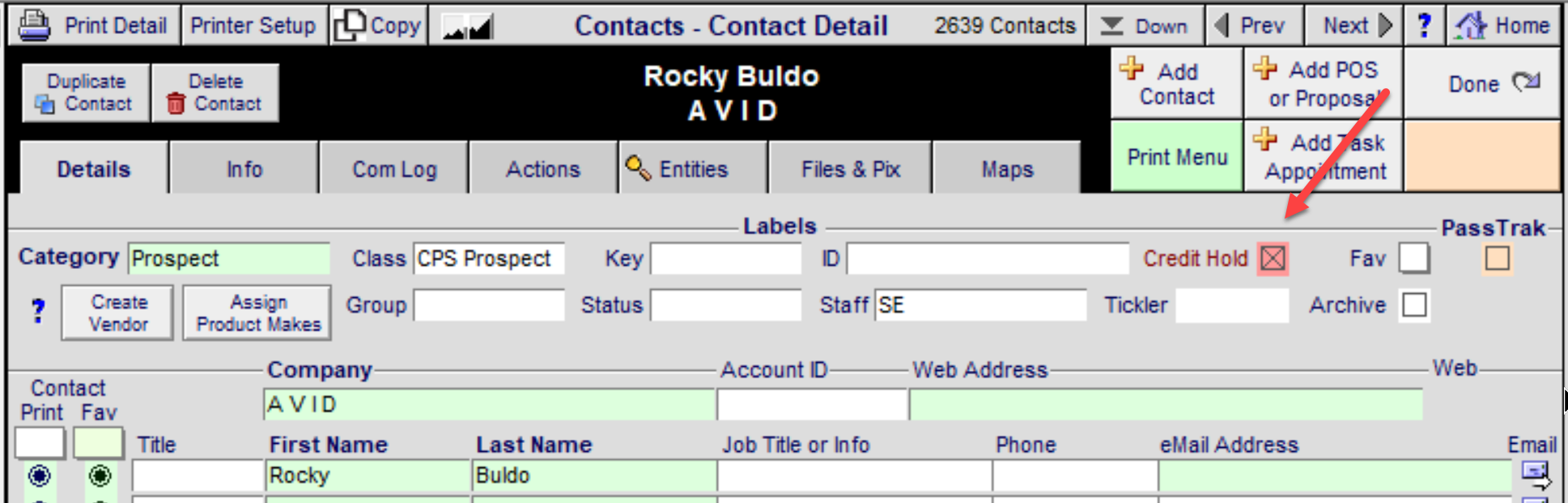
Task: Click the Account ID field
Action: coord(812,404)
